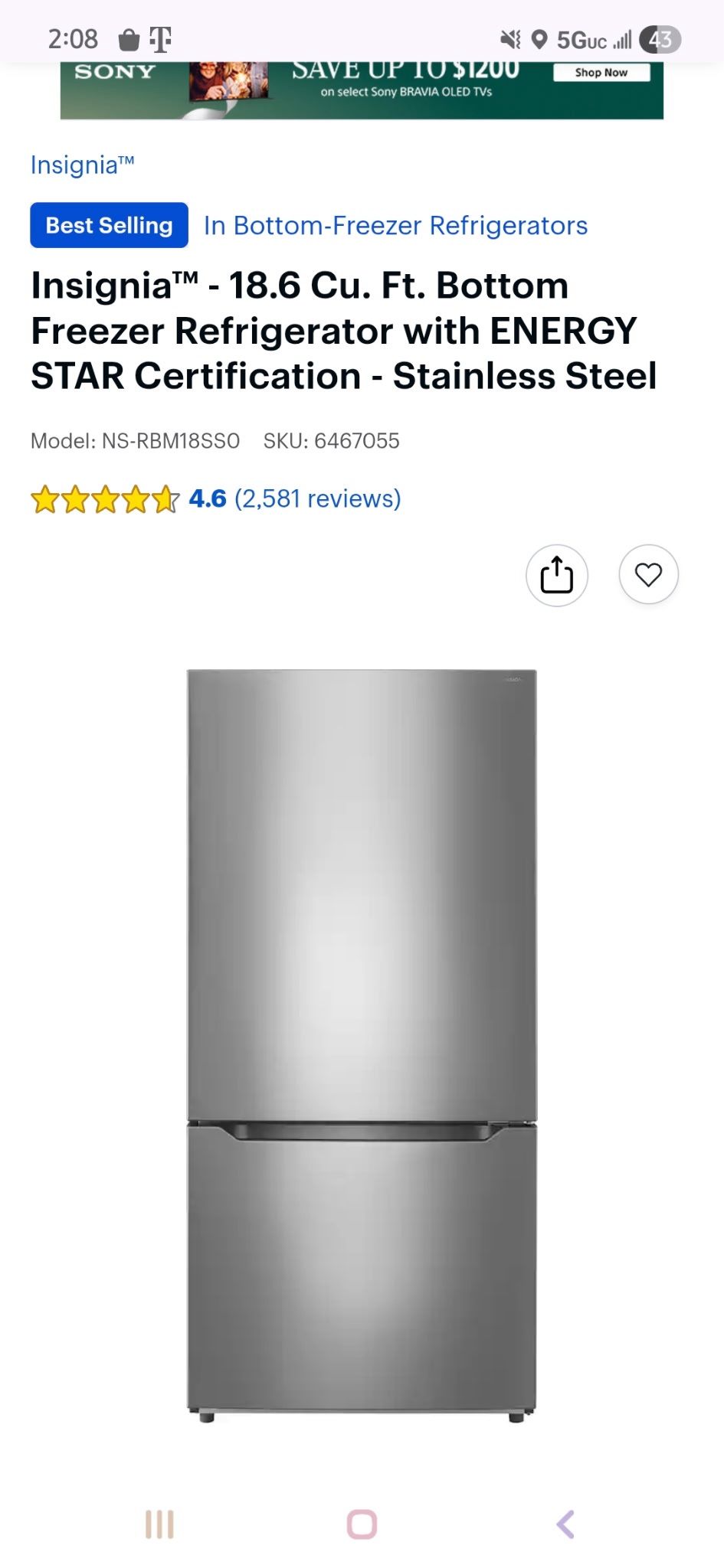Open the 2,581 reviews link
The height and width of the screenshot is (1568, 724).
(318, 498)
